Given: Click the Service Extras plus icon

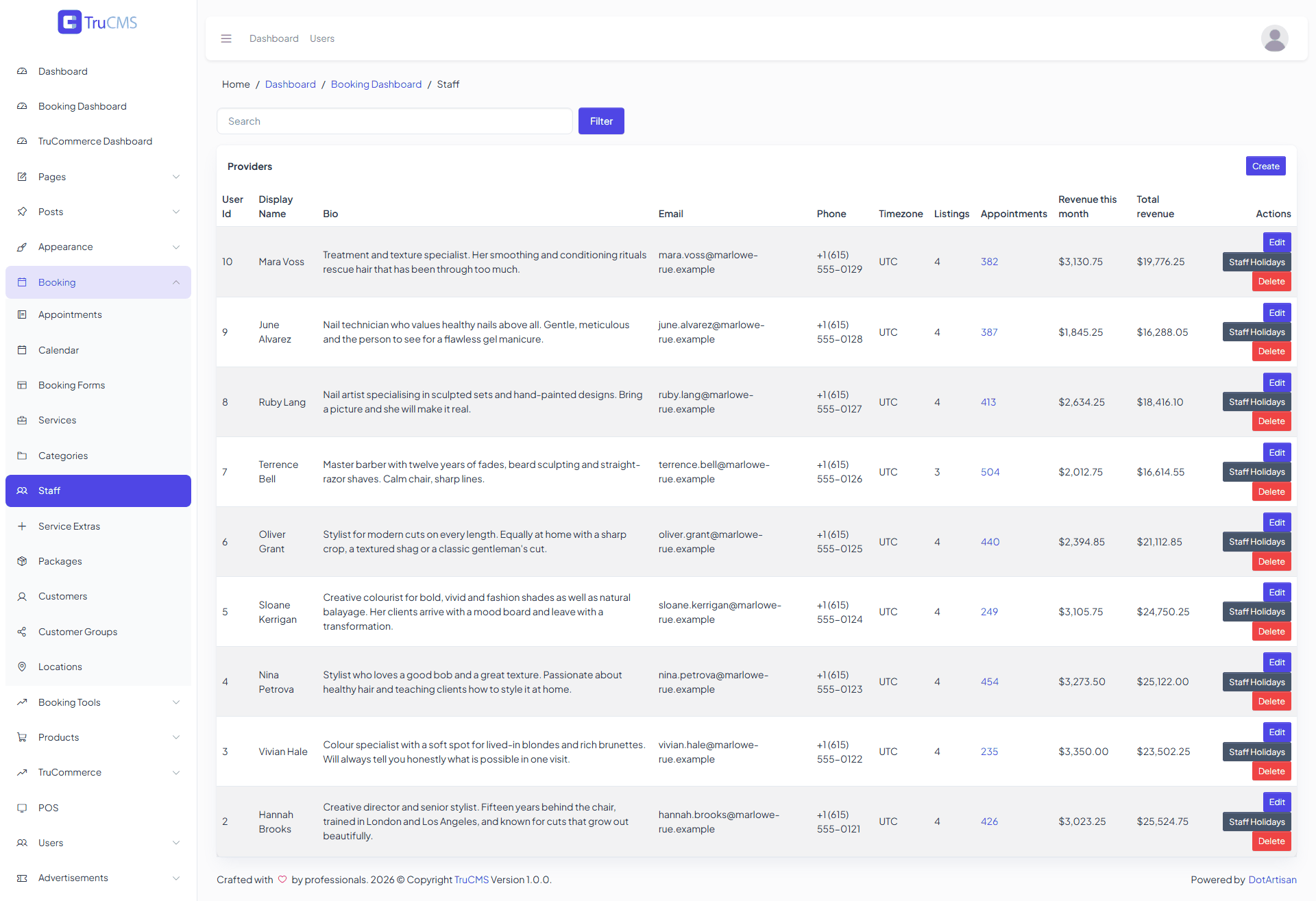Looking at the screenshot, I should pyautogui.click(x=22, y=526).
